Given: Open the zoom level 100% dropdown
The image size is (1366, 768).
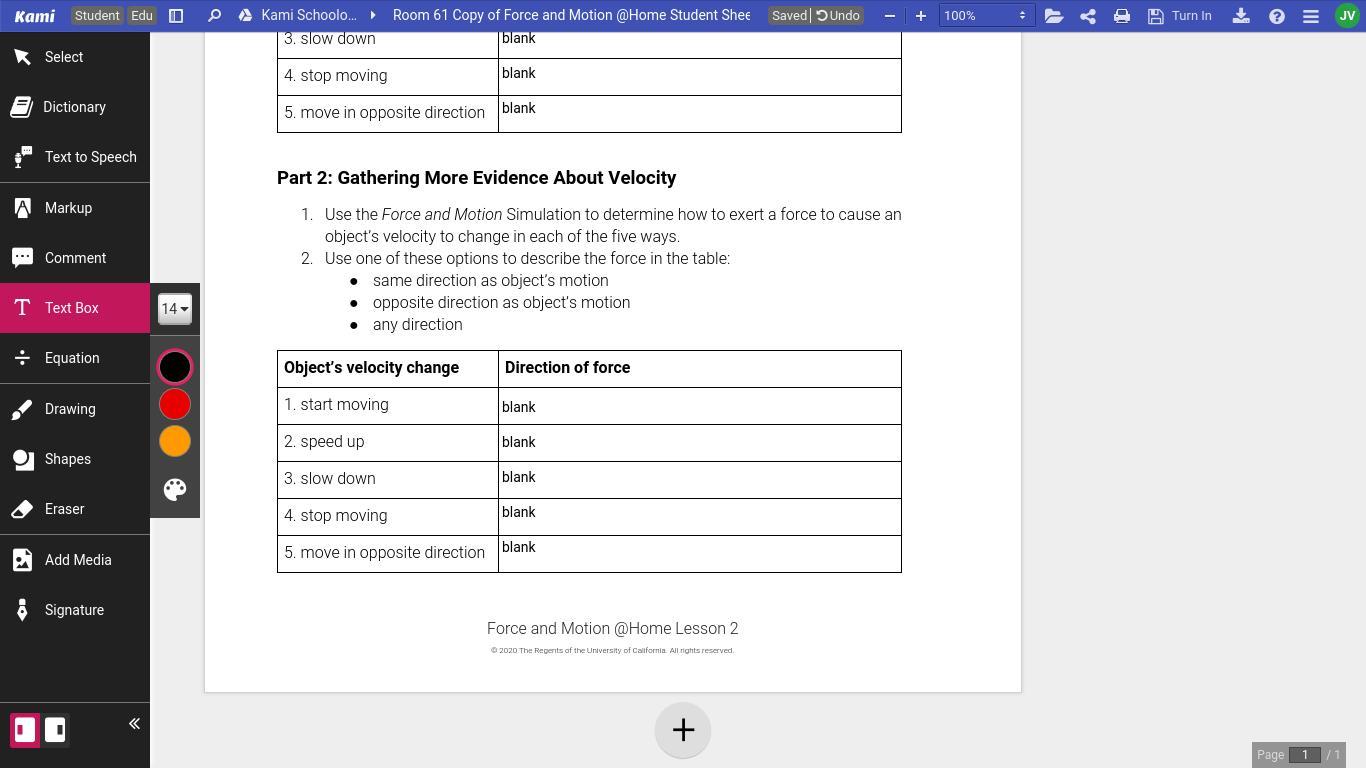Looking at the screenshot, I should coord(986,16).
